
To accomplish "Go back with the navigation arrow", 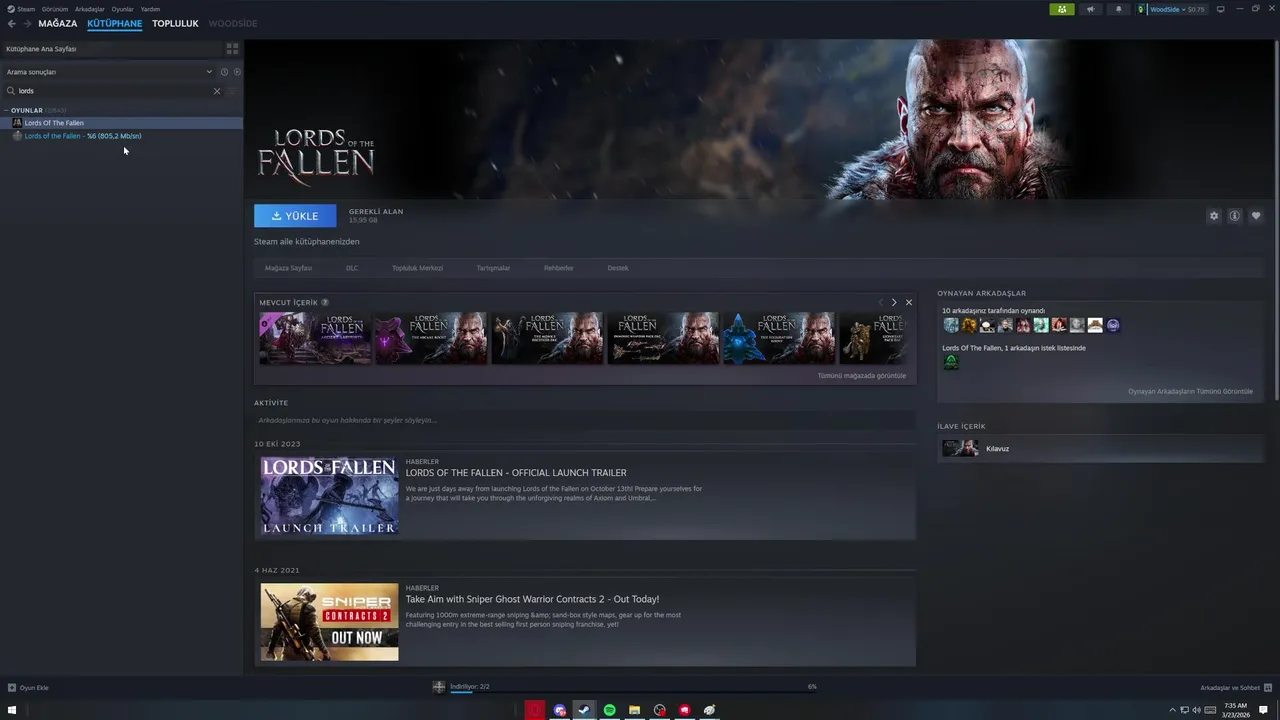I will coord(12,23).
